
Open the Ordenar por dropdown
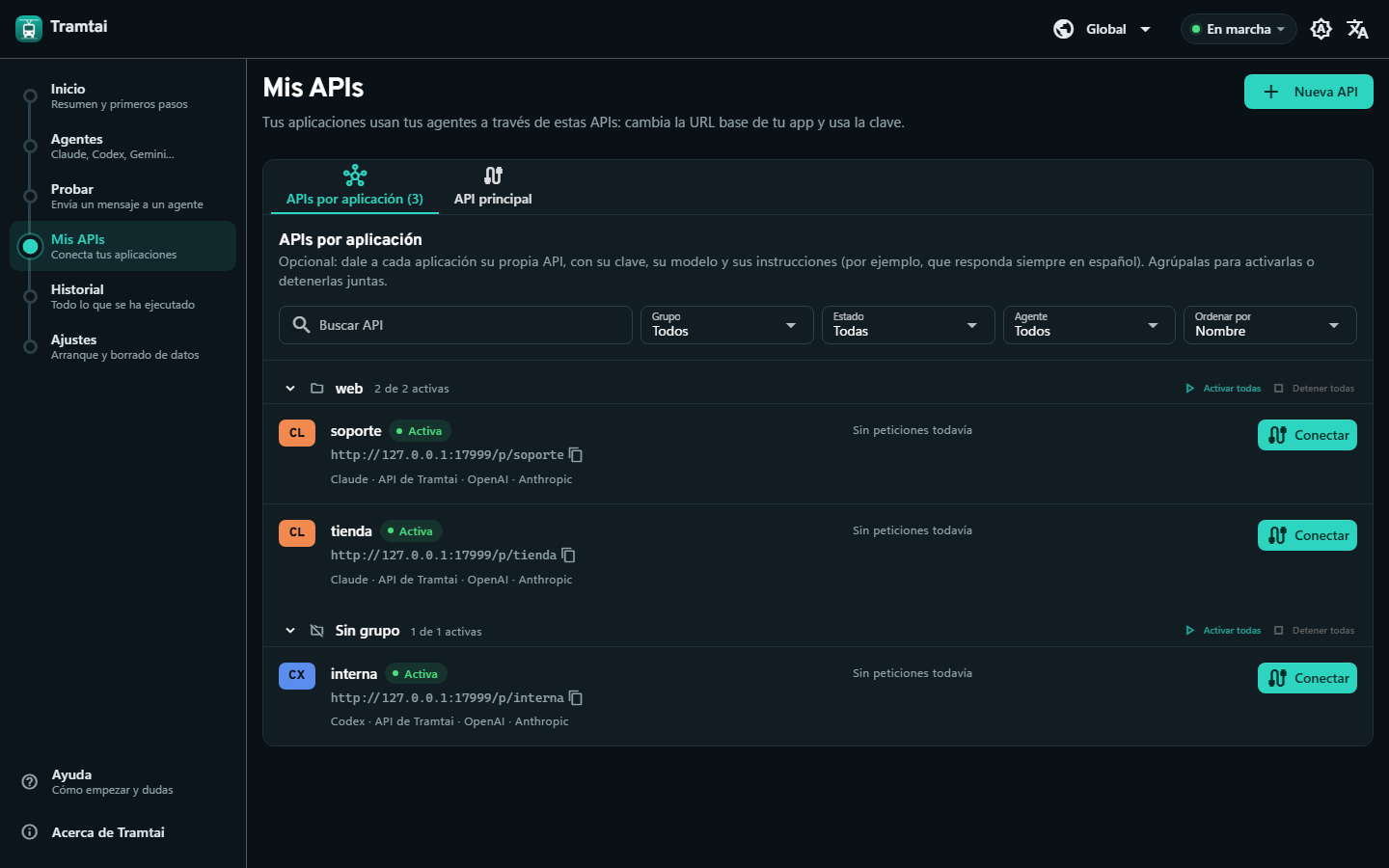click(1270, 325)
